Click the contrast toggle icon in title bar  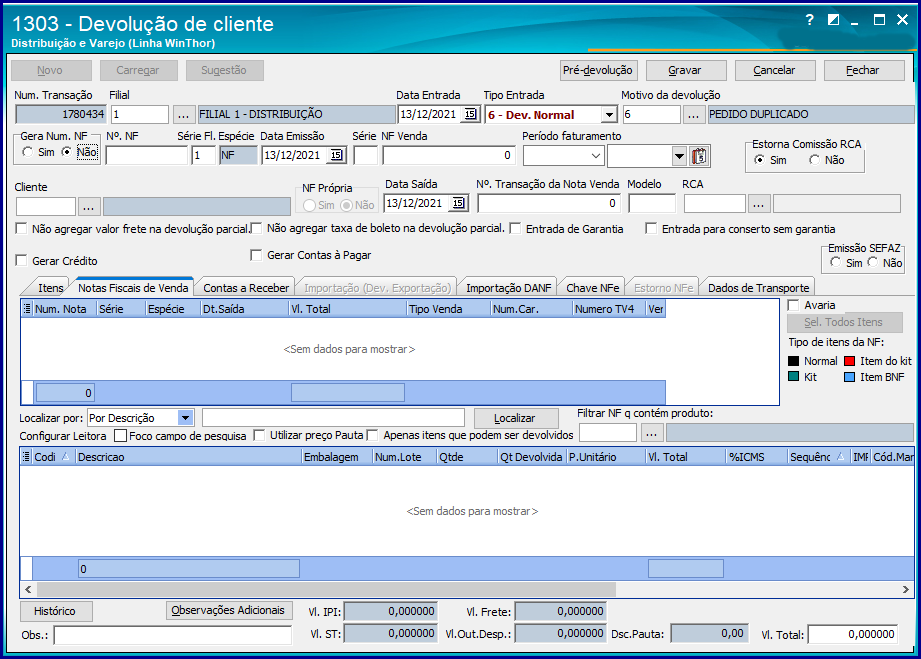click(x=833, y=20)
